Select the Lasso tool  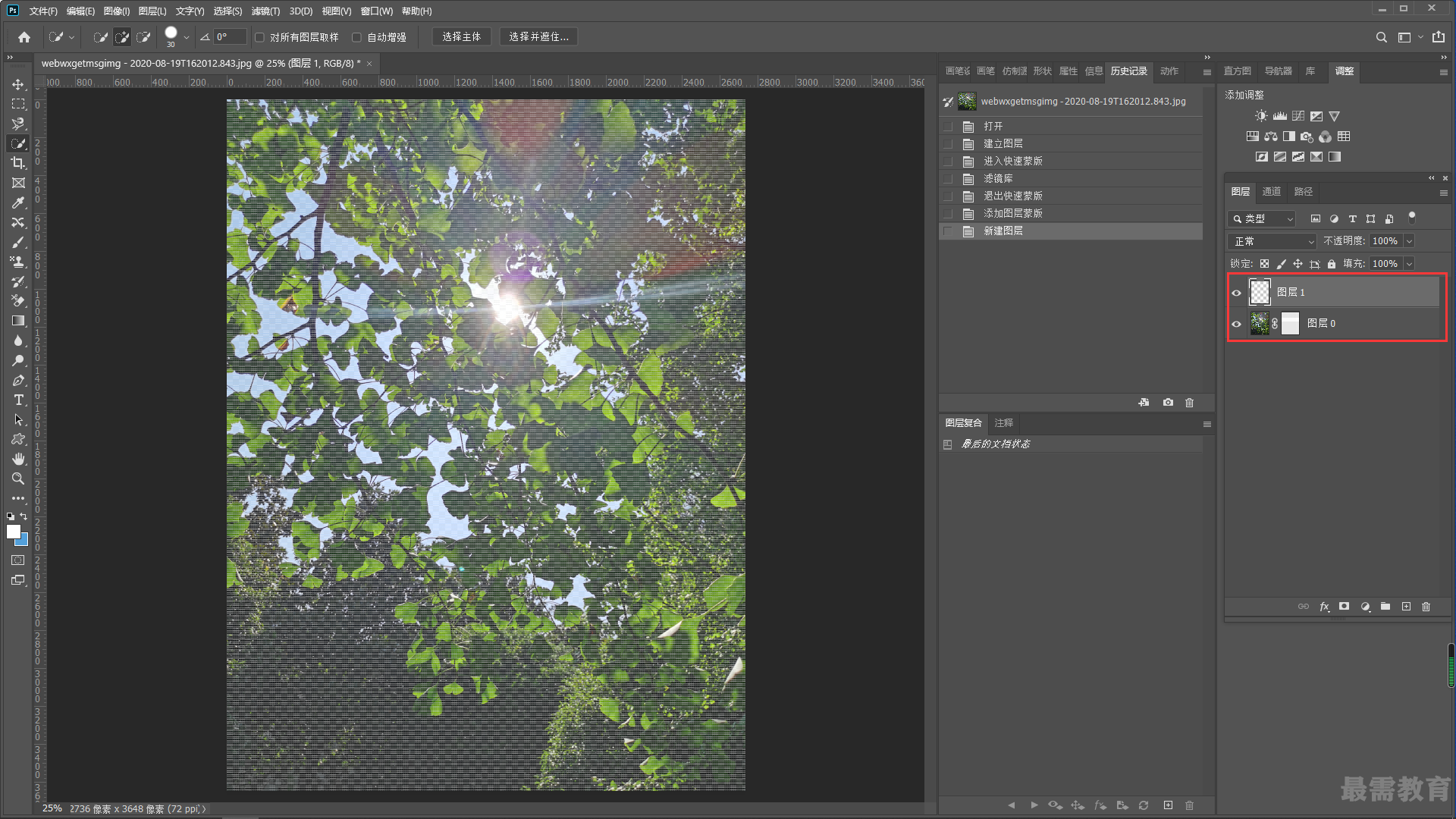(x=18, y=124)
